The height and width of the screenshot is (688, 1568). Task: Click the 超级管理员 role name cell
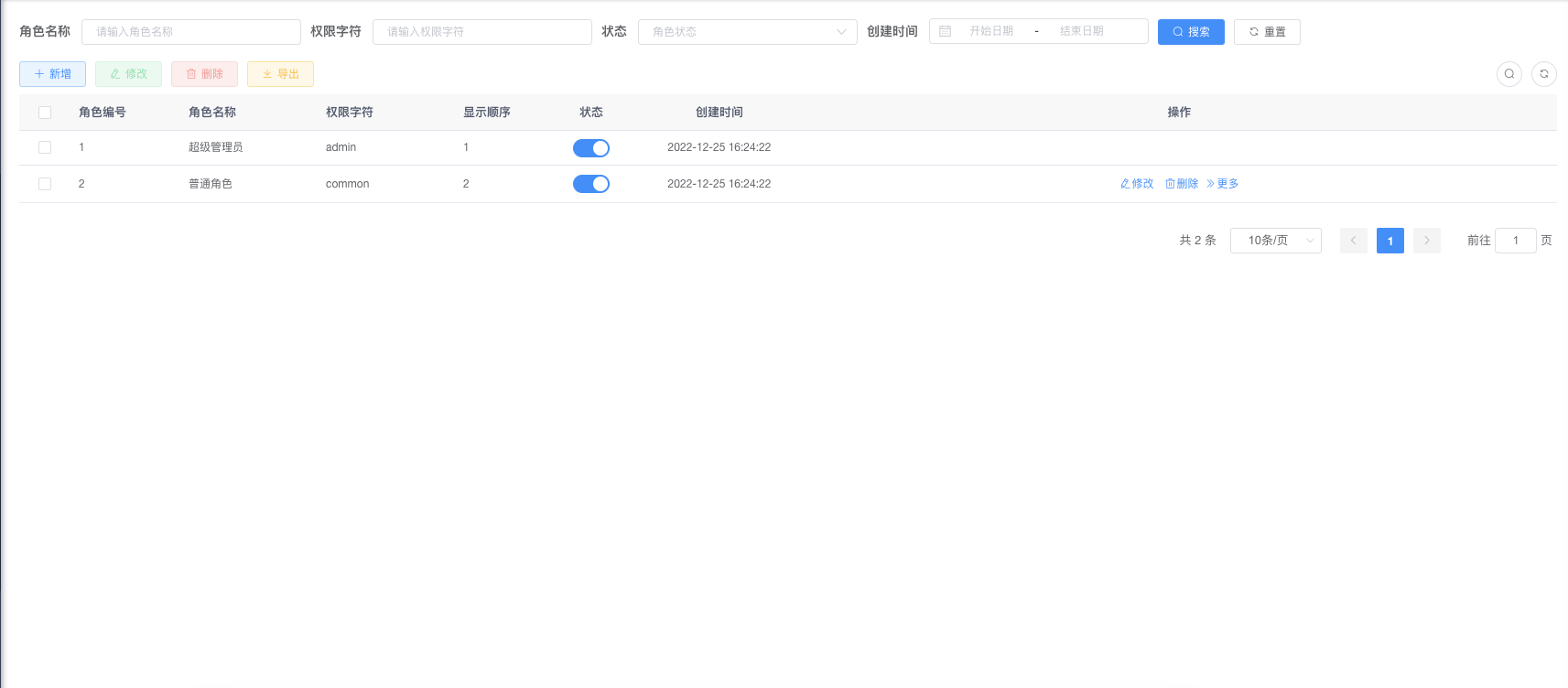216,147
